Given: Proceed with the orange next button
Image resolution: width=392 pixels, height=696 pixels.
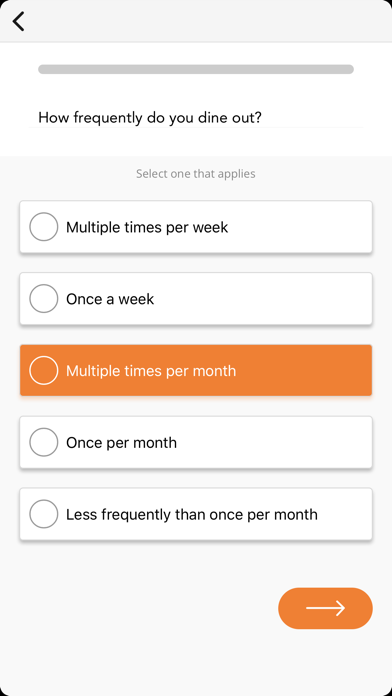Looking at the screenshot, I should tap(325, 608).
